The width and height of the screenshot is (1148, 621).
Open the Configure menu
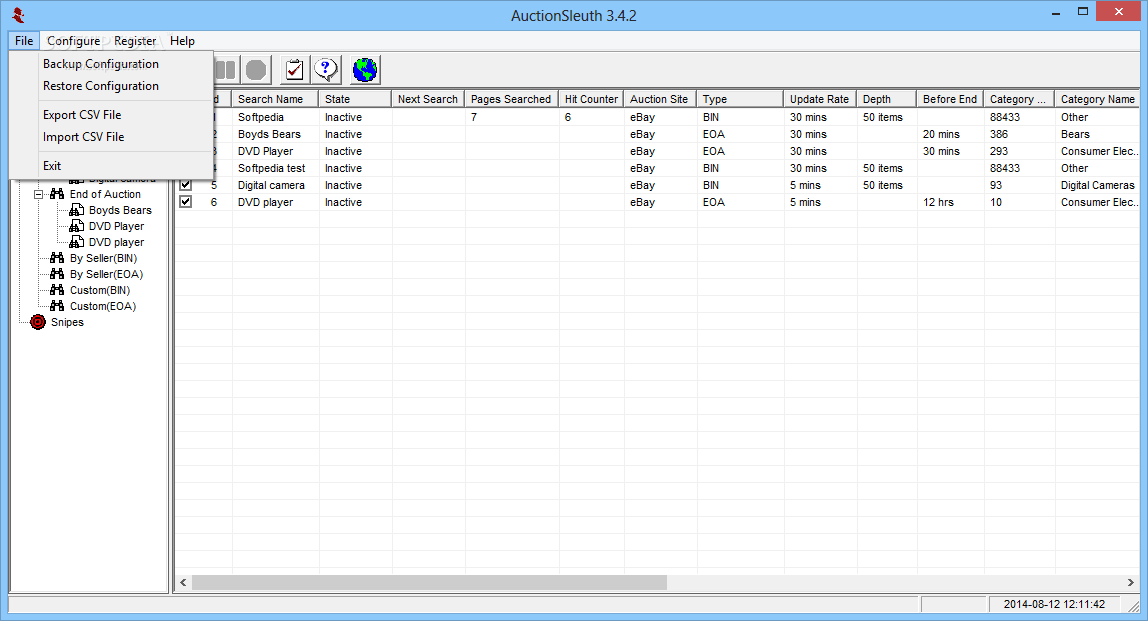[73, 41]
